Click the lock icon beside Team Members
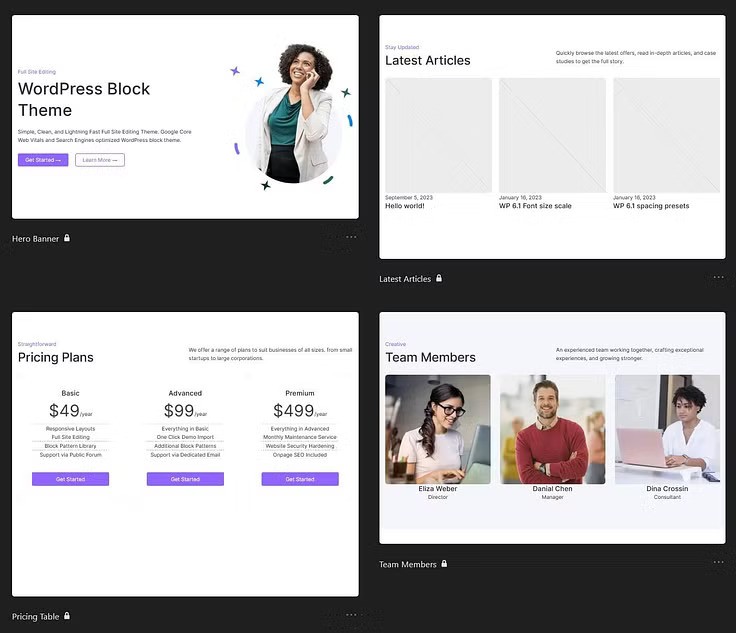Viewport: 736px width, 633px height. 444,564
